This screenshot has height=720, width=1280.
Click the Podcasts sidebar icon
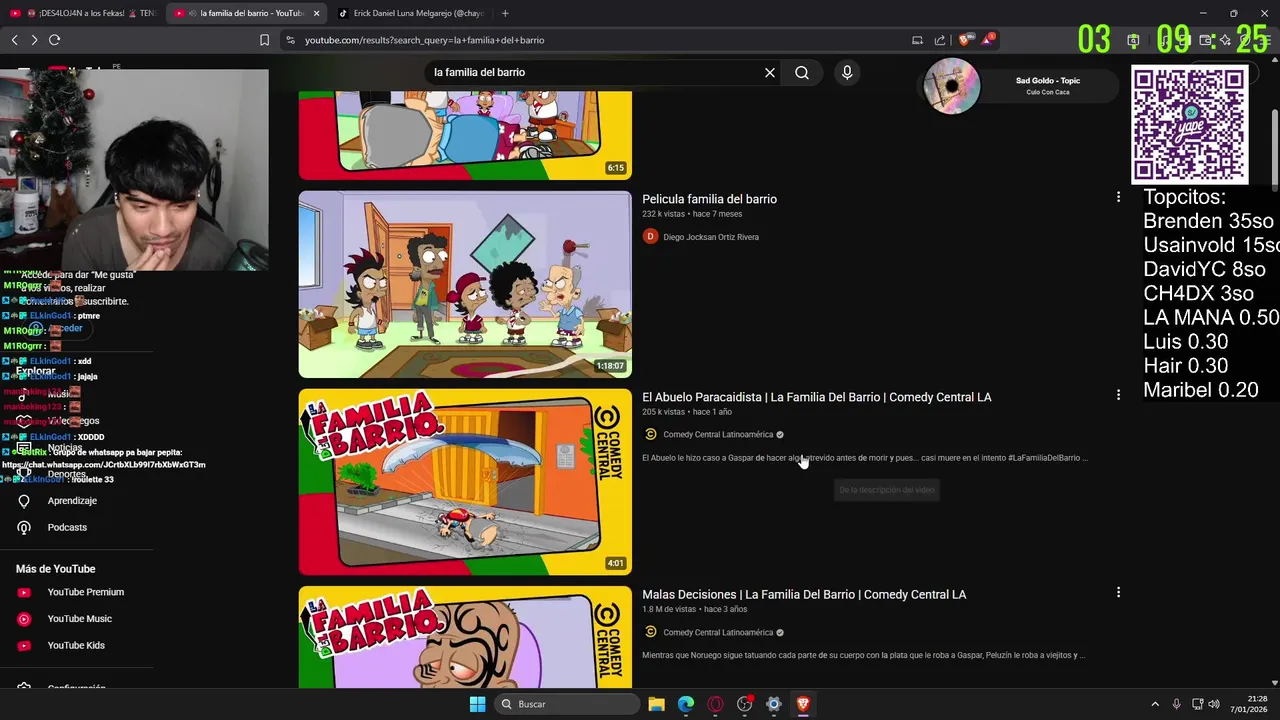pyautogui.click(x=24, y=527)
